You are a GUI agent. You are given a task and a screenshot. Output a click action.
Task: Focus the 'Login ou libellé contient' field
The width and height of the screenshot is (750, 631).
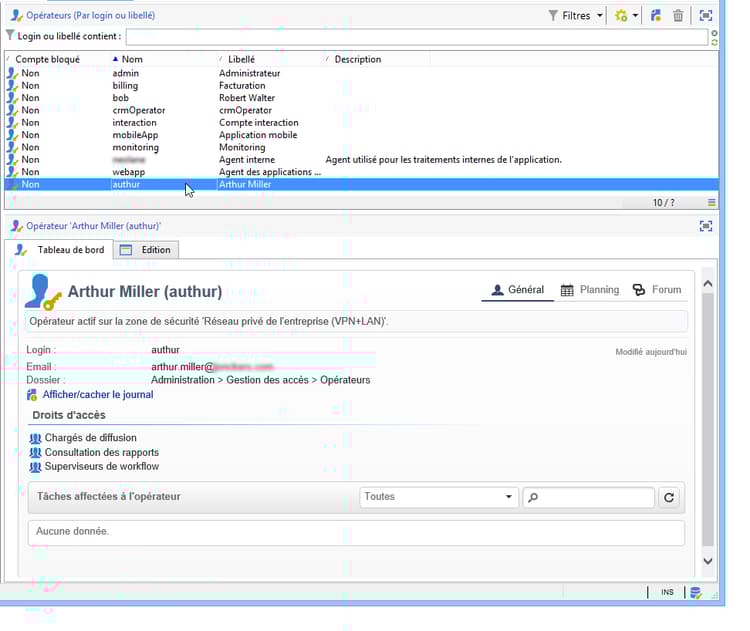pyautogui.click(x=417, y=37)
